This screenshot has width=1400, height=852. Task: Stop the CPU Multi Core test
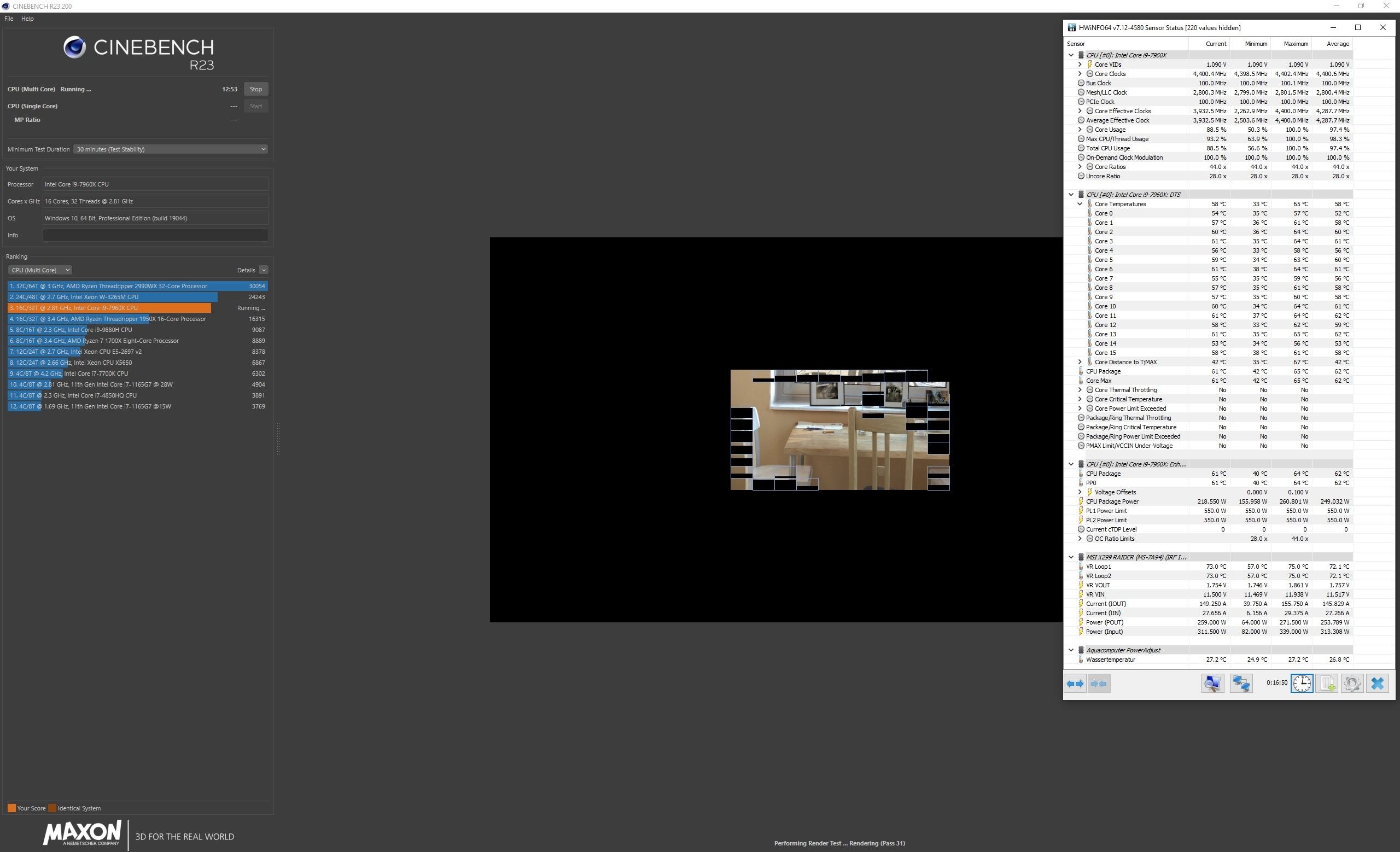click(256, 89)
